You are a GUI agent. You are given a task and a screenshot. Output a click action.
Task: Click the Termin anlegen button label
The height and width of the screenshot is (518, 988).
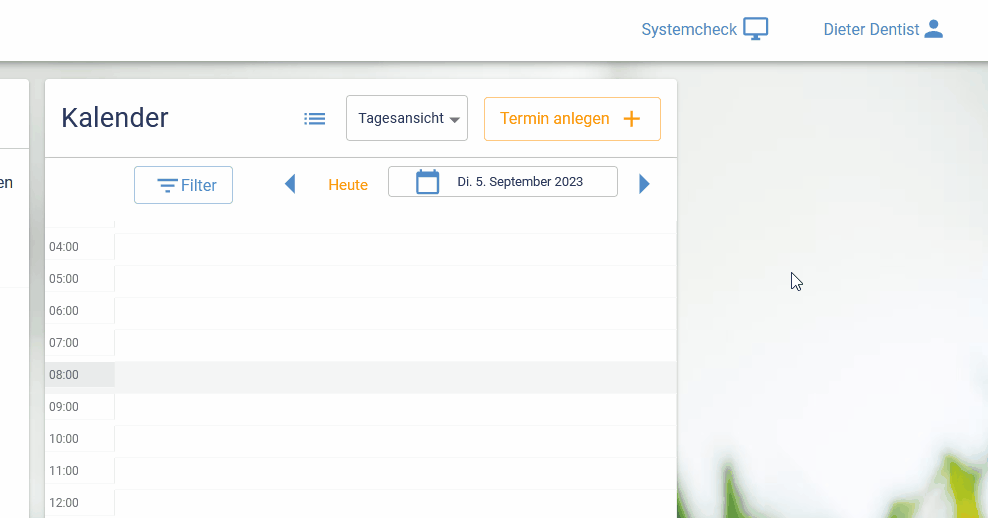click(x=554, y=119)
